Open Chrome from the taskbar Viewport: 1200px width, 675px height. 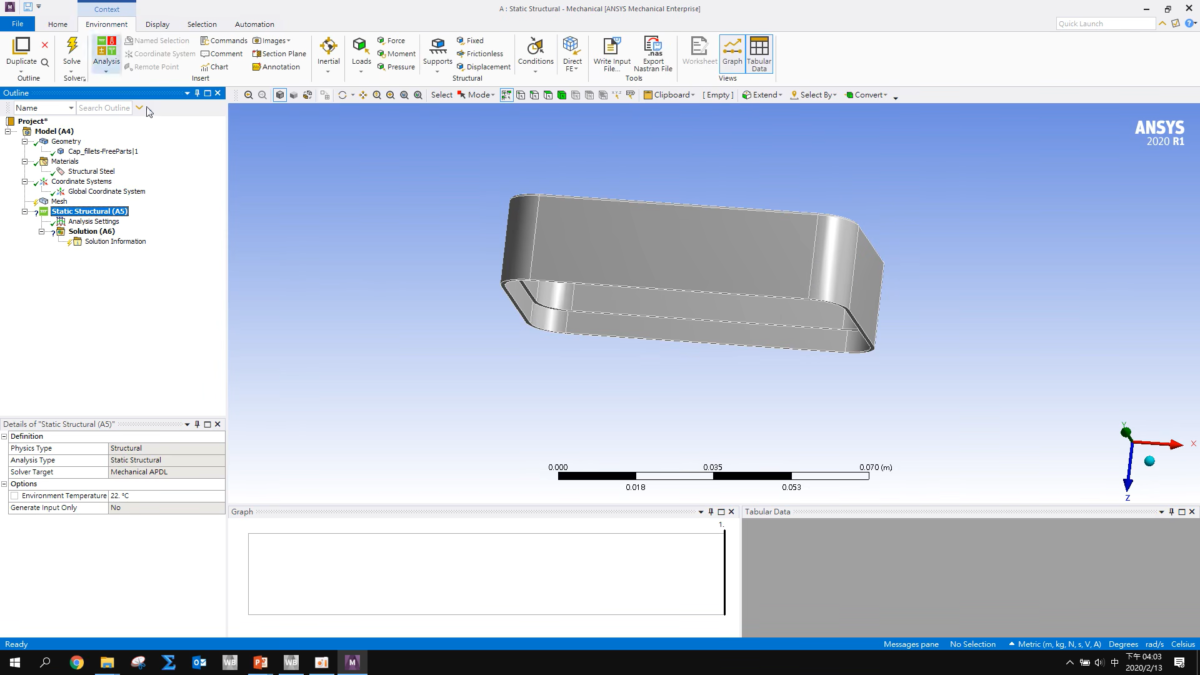(77, 662)
